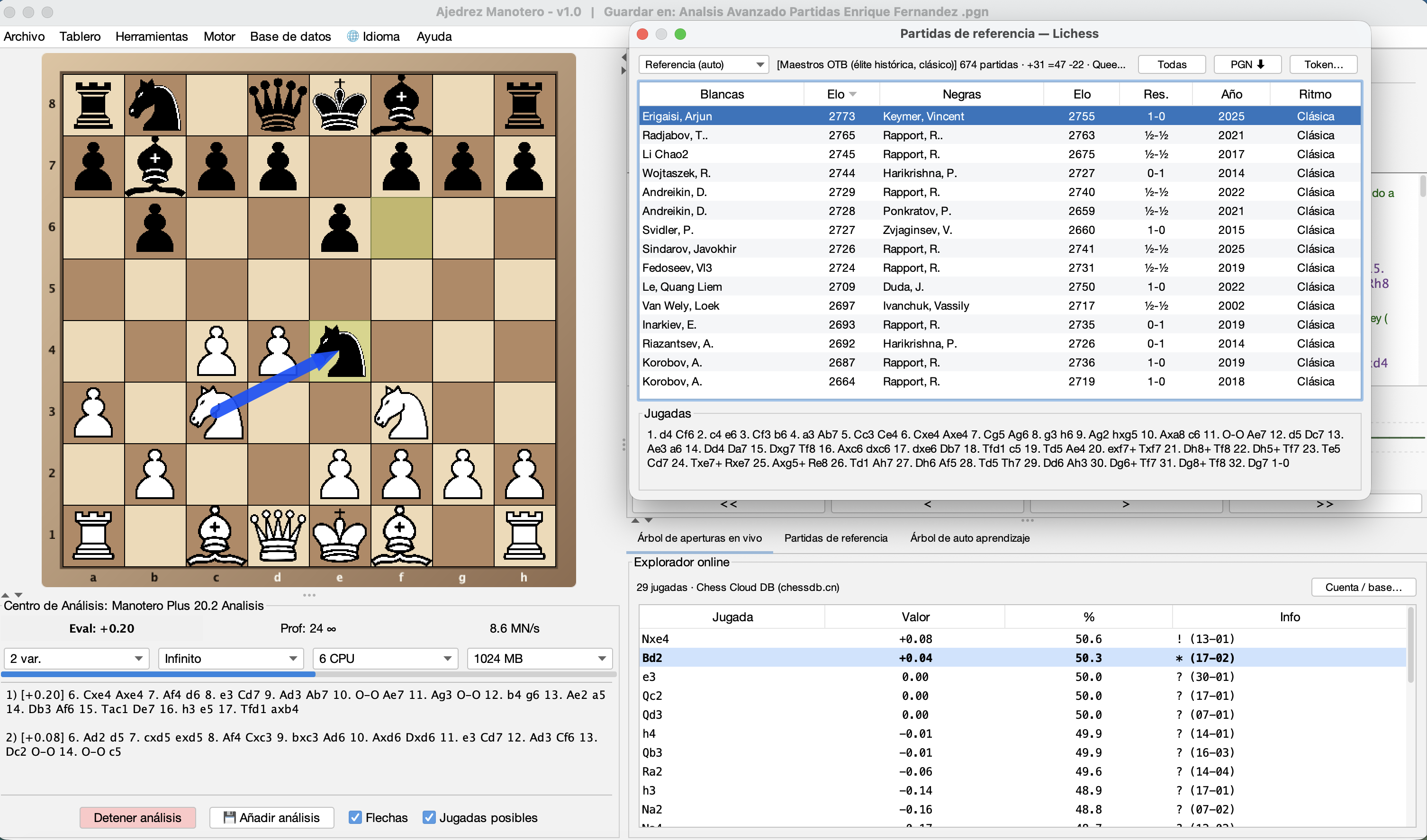1427x840 pixels.
Task: Open the 1024 MB hash dropdown
Action: [x=540, y=658]
